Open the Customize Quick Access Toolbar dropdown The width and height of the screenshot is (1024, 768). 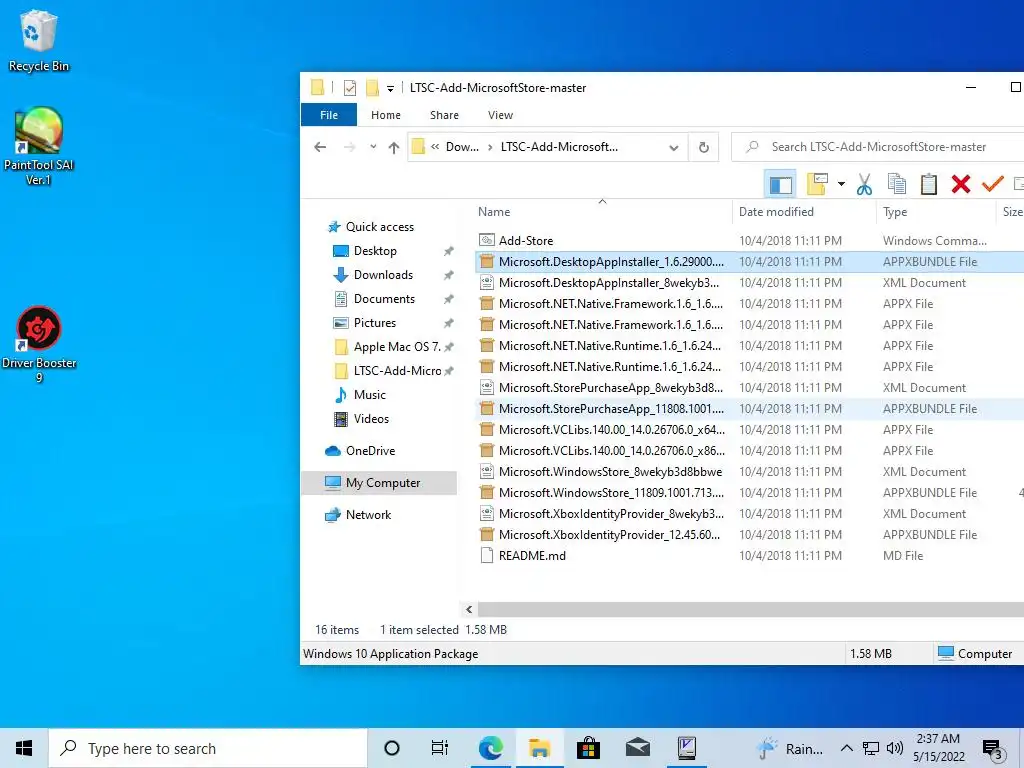(x=390, y=88)
